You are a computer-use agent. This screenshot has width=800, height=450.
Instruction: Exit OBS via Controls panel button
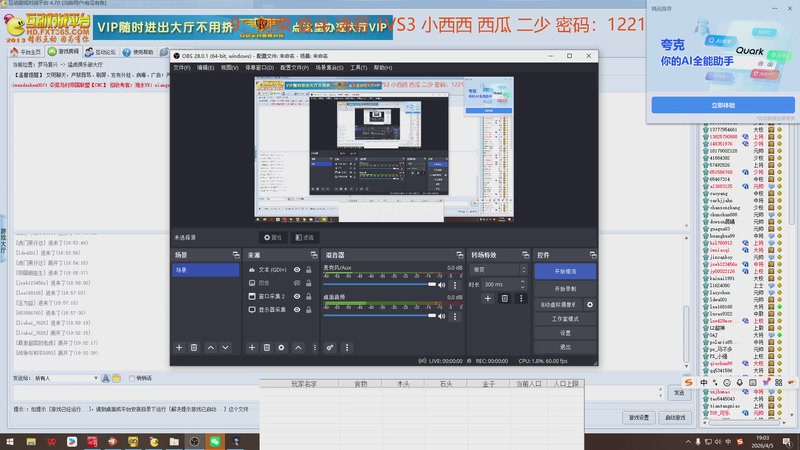point(565,347)
